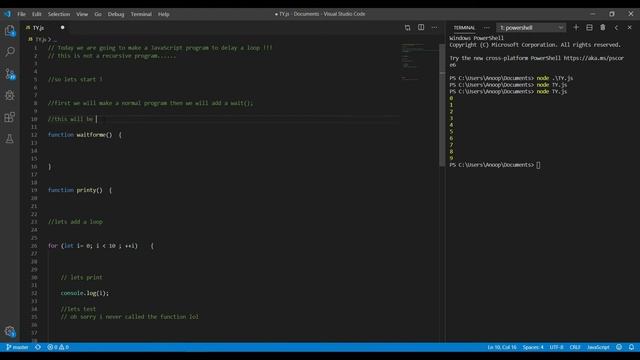Open the powershell terminal selector dropdown
Screen dimensions: 640x360
click(x=531, y=28)
